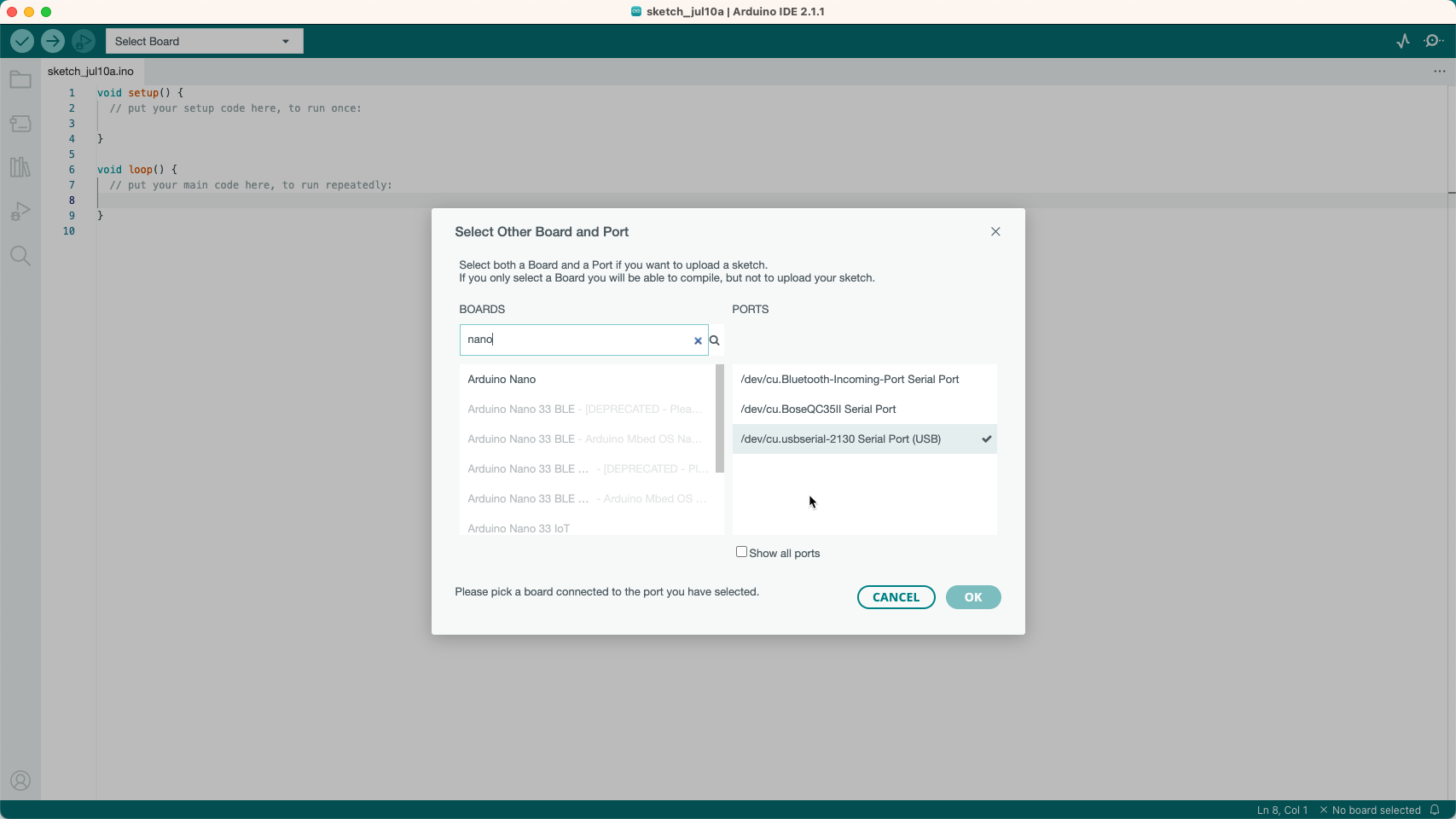The width and height of the screenshot is (1456, 819).
Task: Open the Library Manager sidebar icon
Action: click(x=20, y=167)
